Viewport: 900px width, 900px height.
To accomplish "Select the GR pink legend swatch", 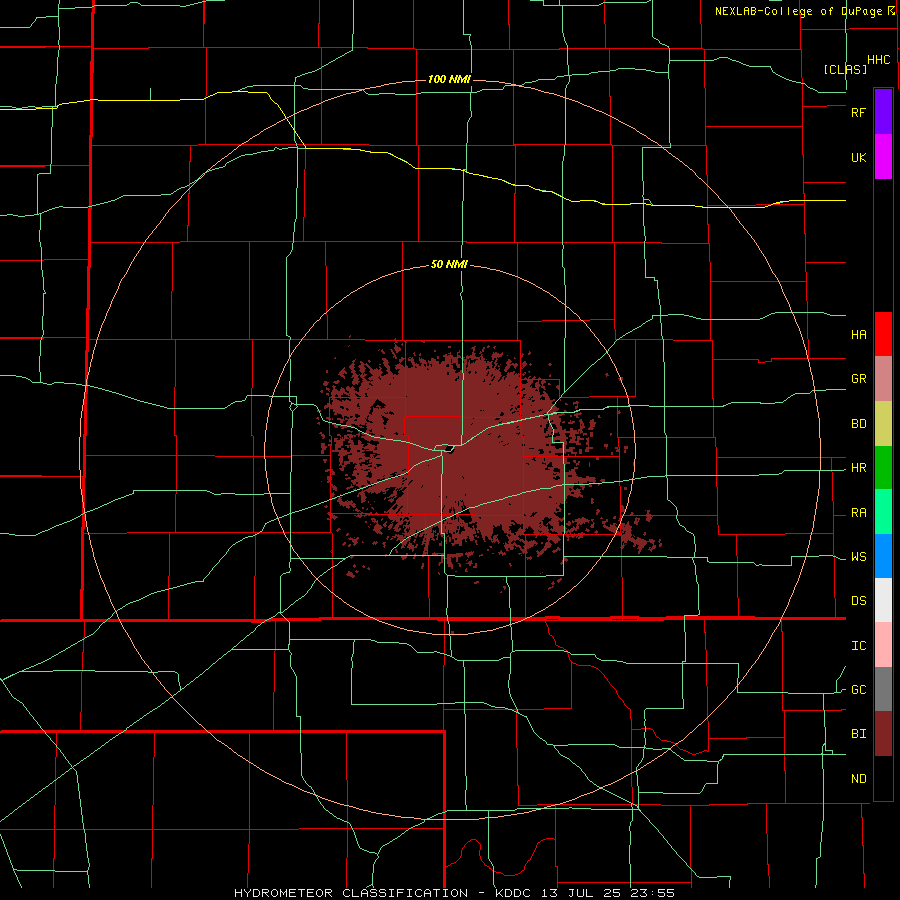I will (883, 379).
